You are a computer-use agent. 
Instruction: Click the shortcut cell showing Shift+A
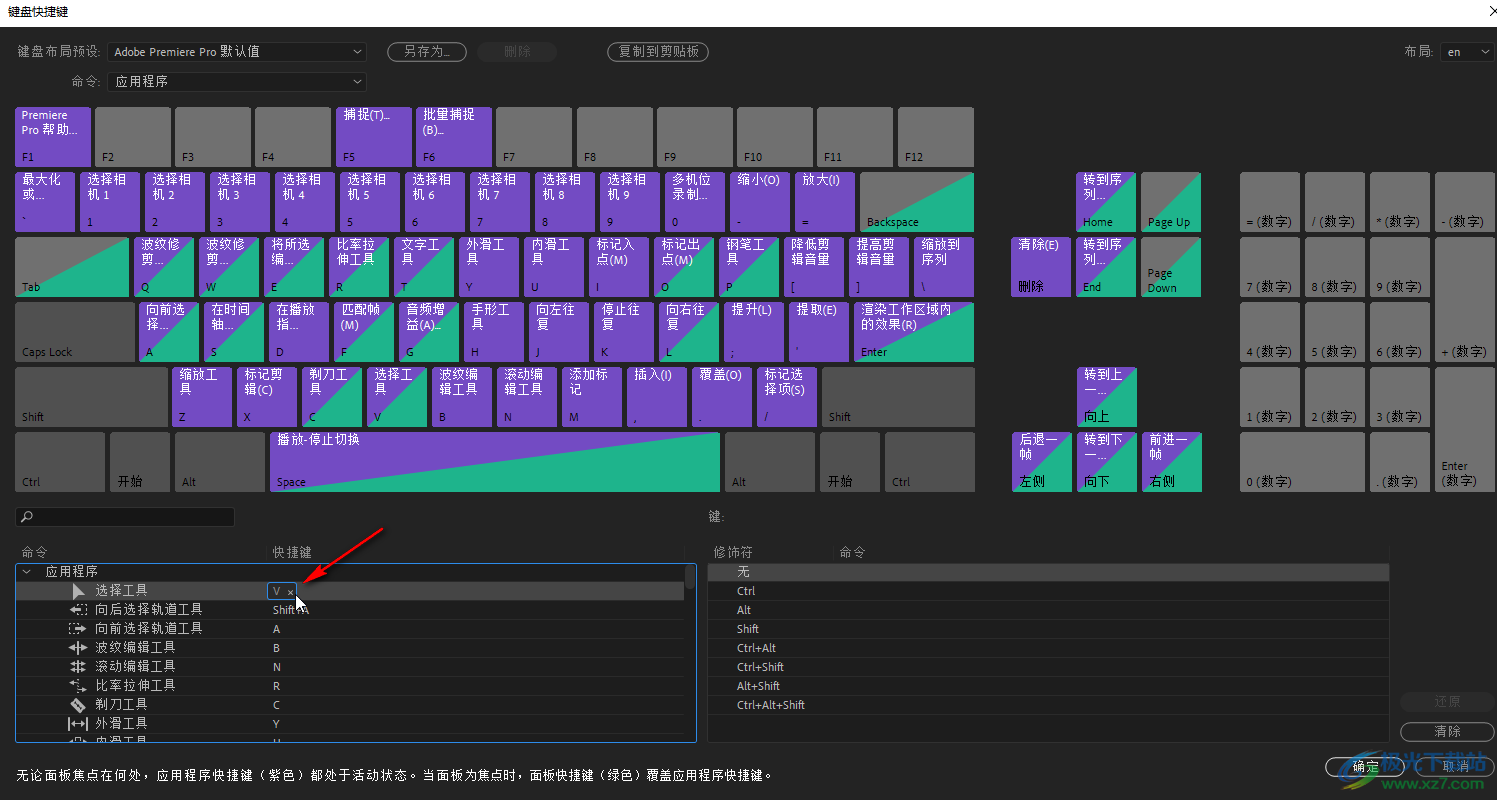(x=291, y=610)
